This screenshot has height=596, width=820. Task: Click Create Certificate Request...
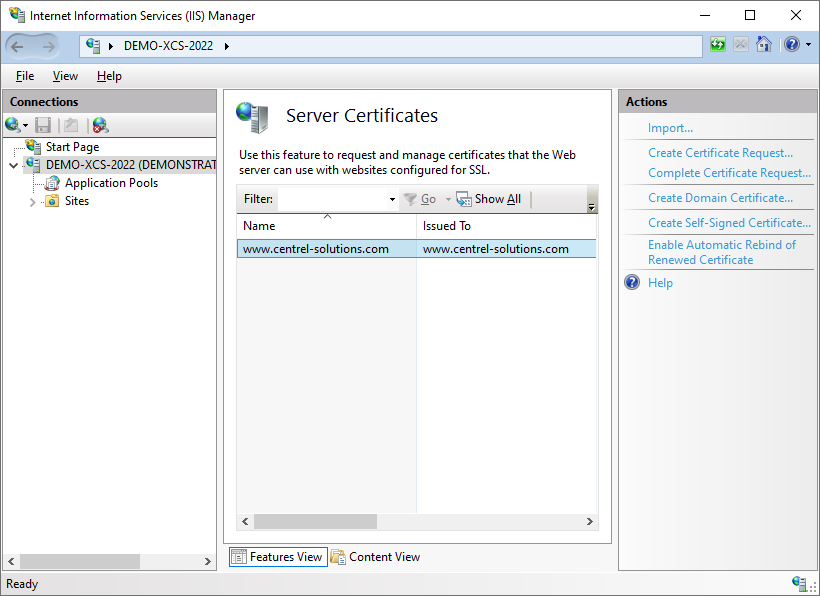(721, 153)
